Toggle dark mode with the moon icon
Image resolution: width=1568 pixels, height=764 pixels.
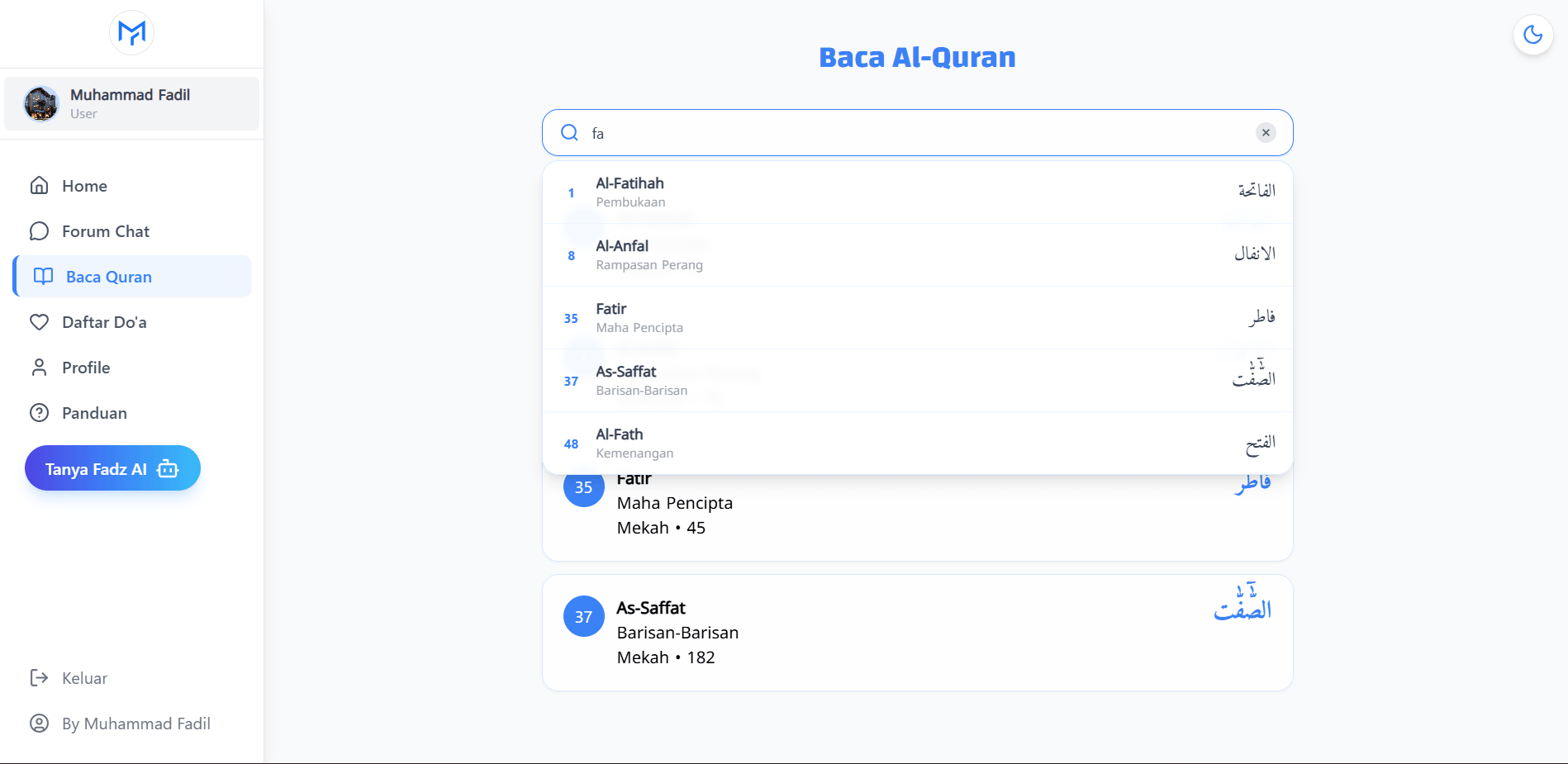(1532, 35)
